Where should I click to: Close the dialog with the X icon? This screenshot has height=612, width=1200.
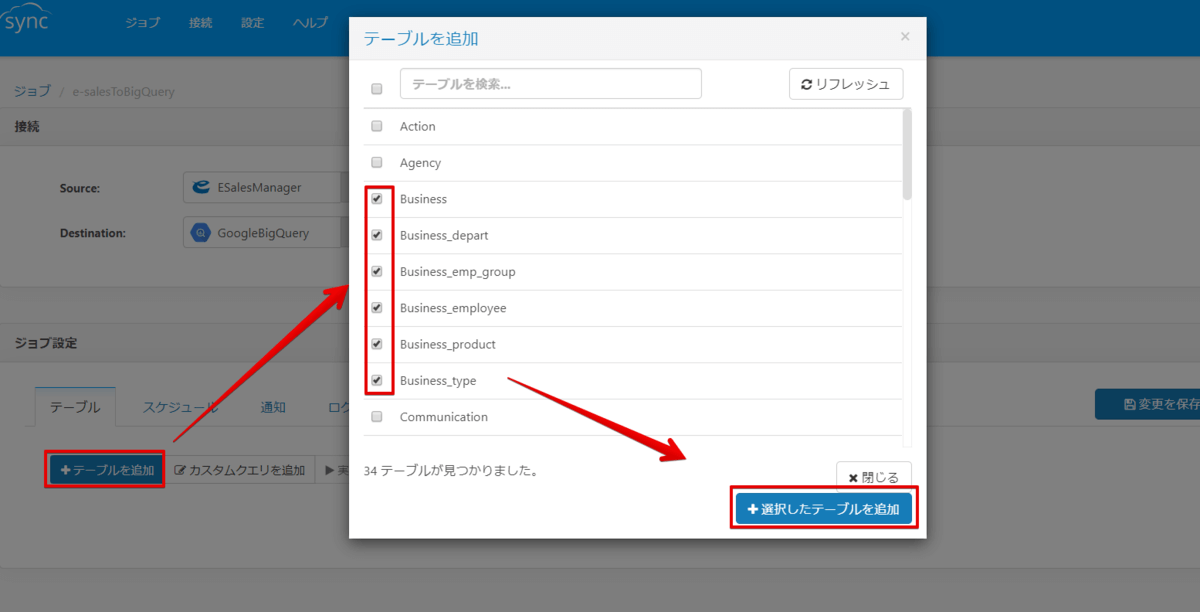pyautogui.click(x=905, y=37)
